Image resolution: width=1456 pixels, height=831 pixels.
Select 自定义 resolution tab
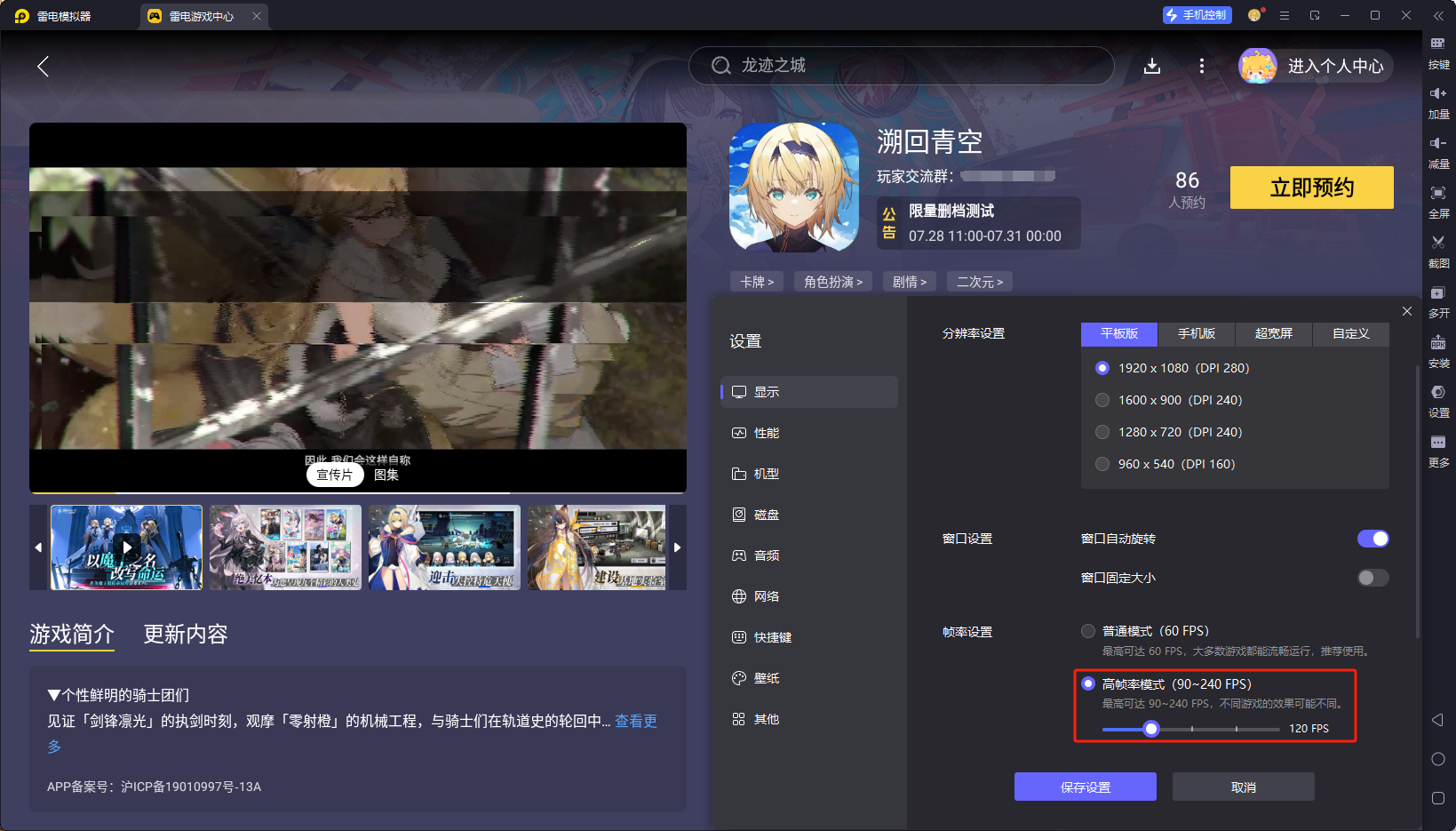point(1351,334)
